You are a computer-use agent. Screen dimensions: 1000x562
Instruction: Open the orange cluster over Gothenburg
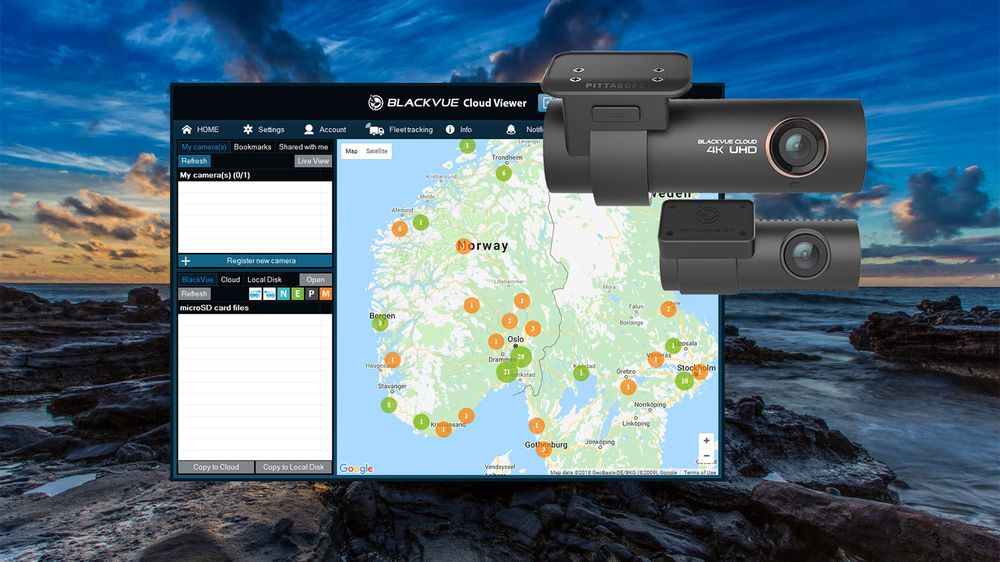coord(544,450)
